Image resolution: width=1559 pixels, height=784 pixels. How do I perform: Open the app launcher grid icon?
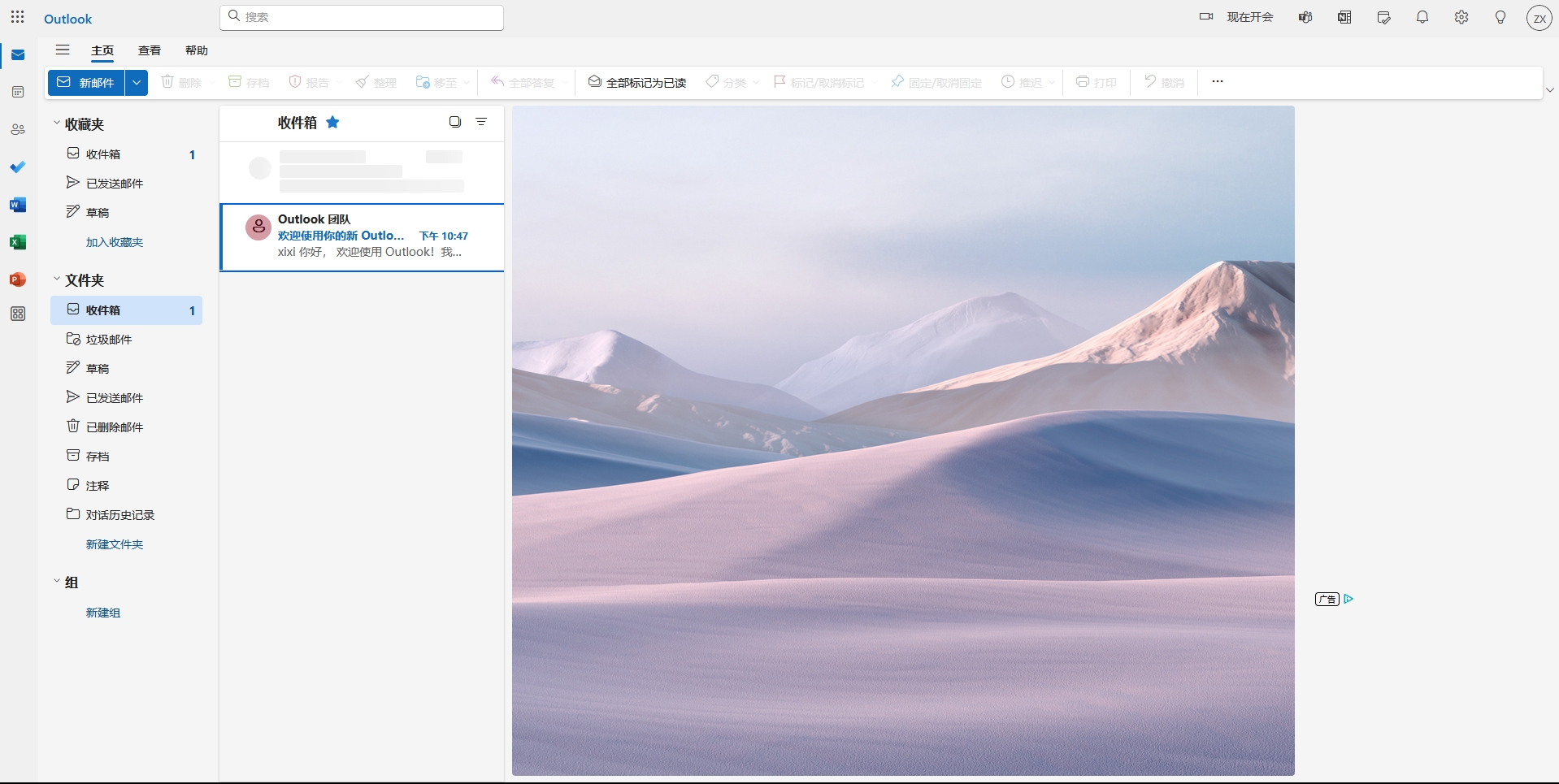pyautogui.click(x=18, y=17)
